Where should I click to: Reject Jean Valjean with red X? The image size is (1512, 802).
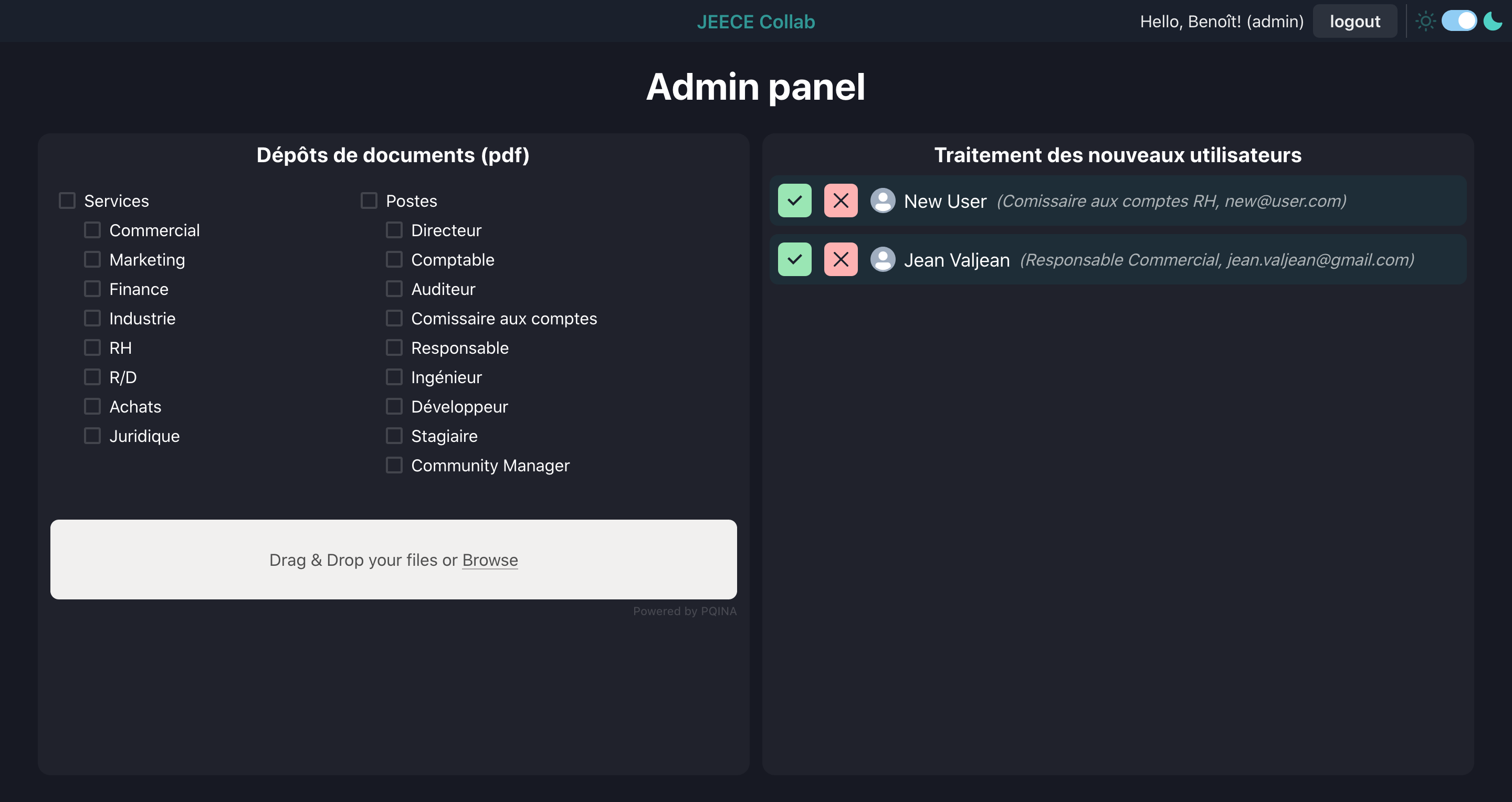point(840,259)
